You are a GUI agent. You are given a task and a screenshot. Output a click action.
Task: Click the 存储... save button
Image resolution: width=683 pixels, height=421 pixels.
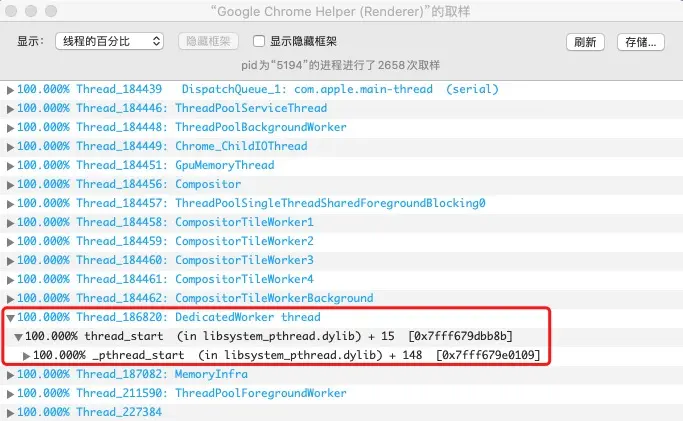coord(640,42)
